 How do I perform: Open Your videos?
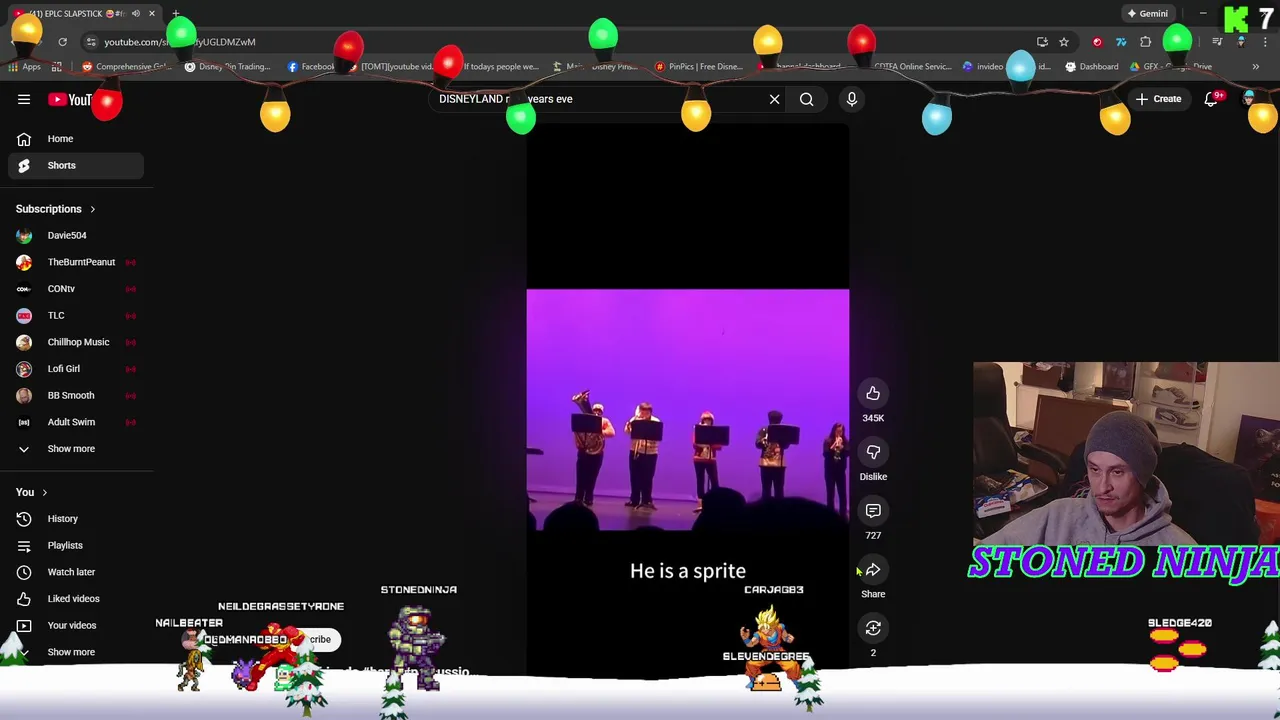pos(75,625)
